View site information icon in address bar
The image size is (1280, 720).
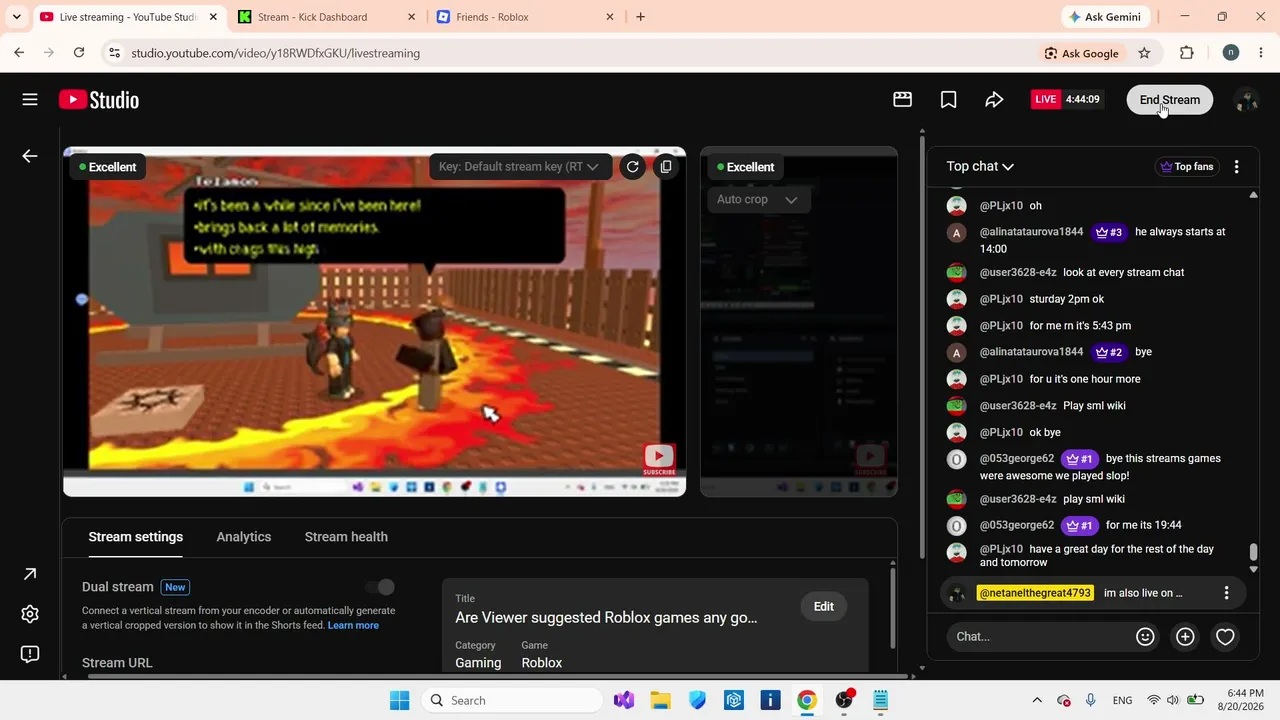pyautogui.click(x=114, y=53)
